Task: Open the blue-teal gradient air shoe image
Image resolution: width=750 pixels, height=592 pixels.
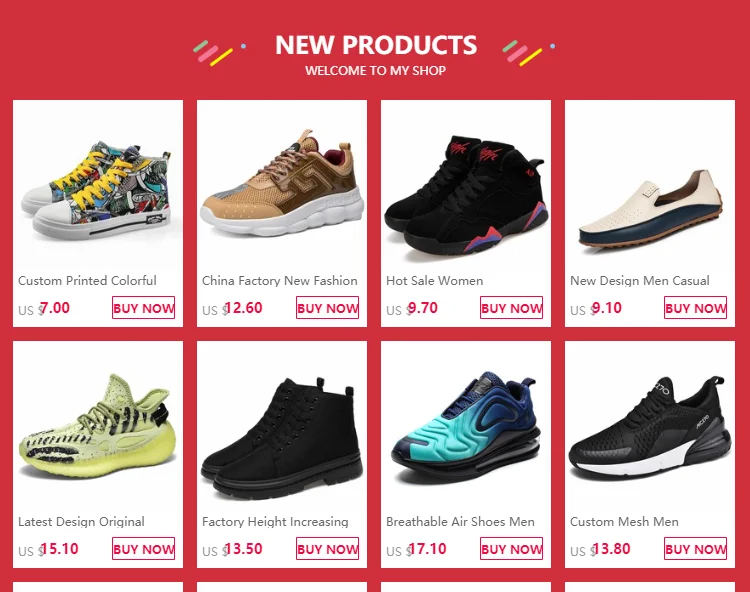Action: click(466, 427)
